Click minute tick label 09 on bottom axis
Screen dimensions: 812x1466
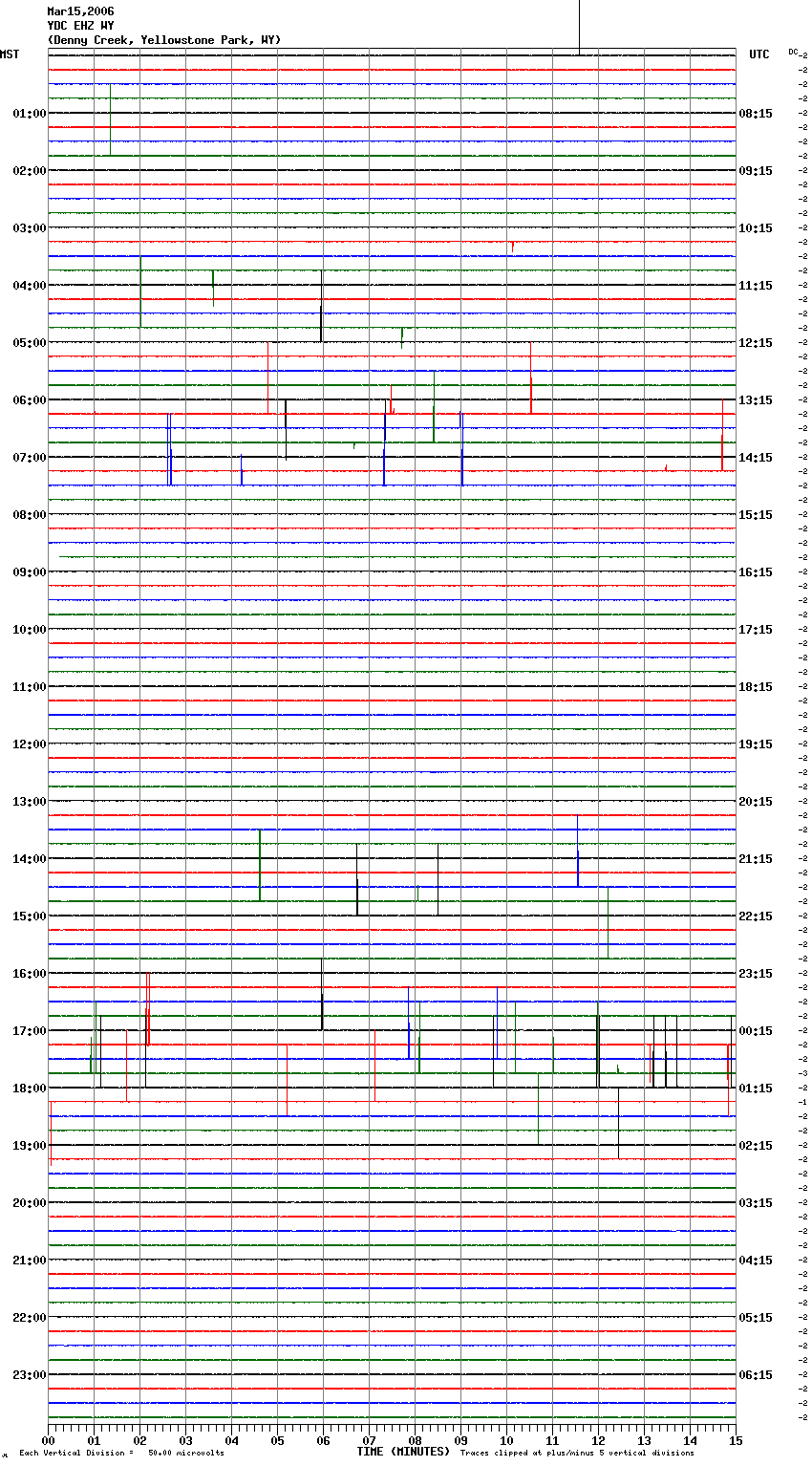pyautogui.click(x=461, y=1440)
